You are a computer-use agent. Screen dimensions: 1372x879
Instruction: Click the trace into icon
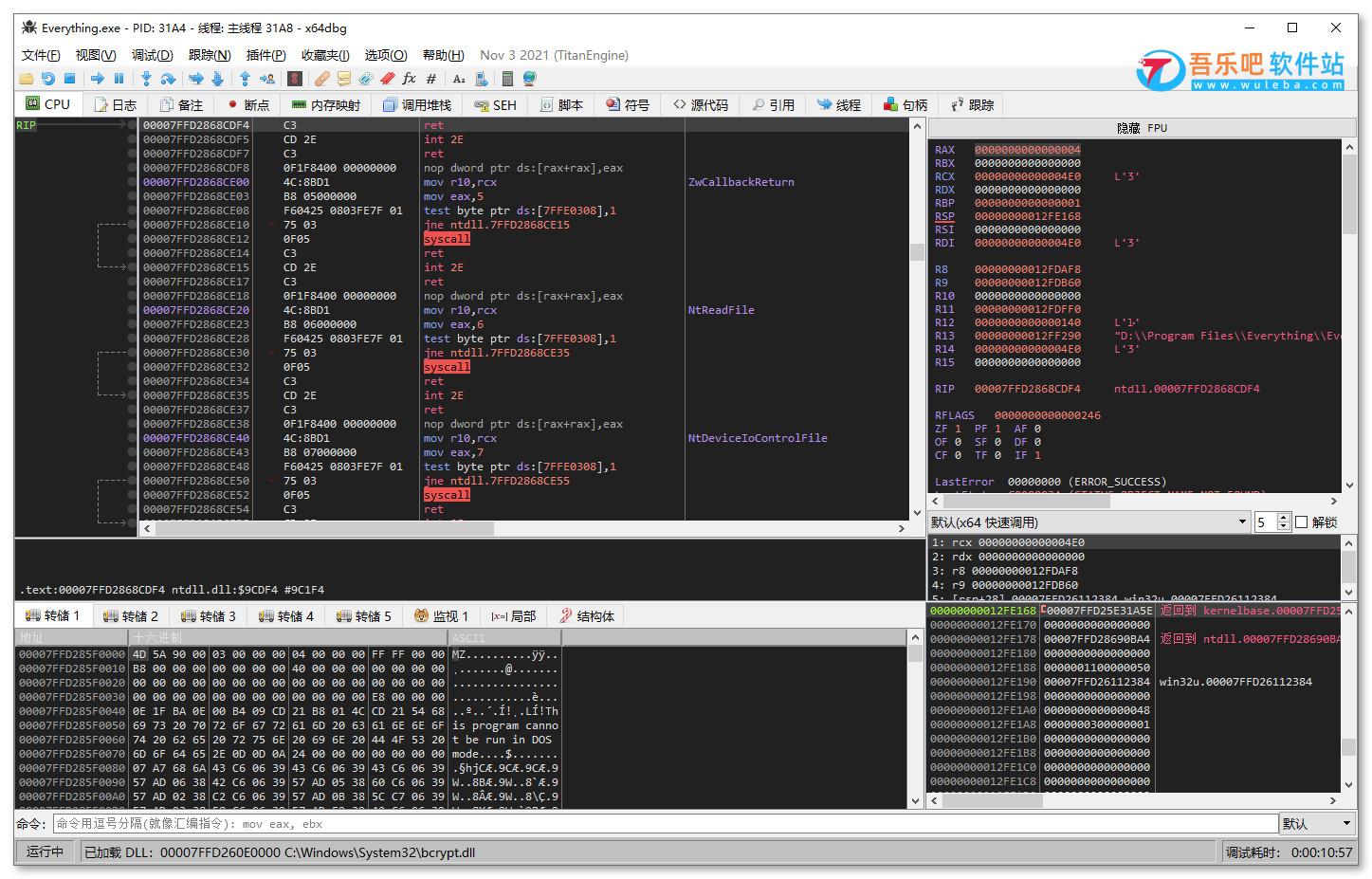click(195, 79)
